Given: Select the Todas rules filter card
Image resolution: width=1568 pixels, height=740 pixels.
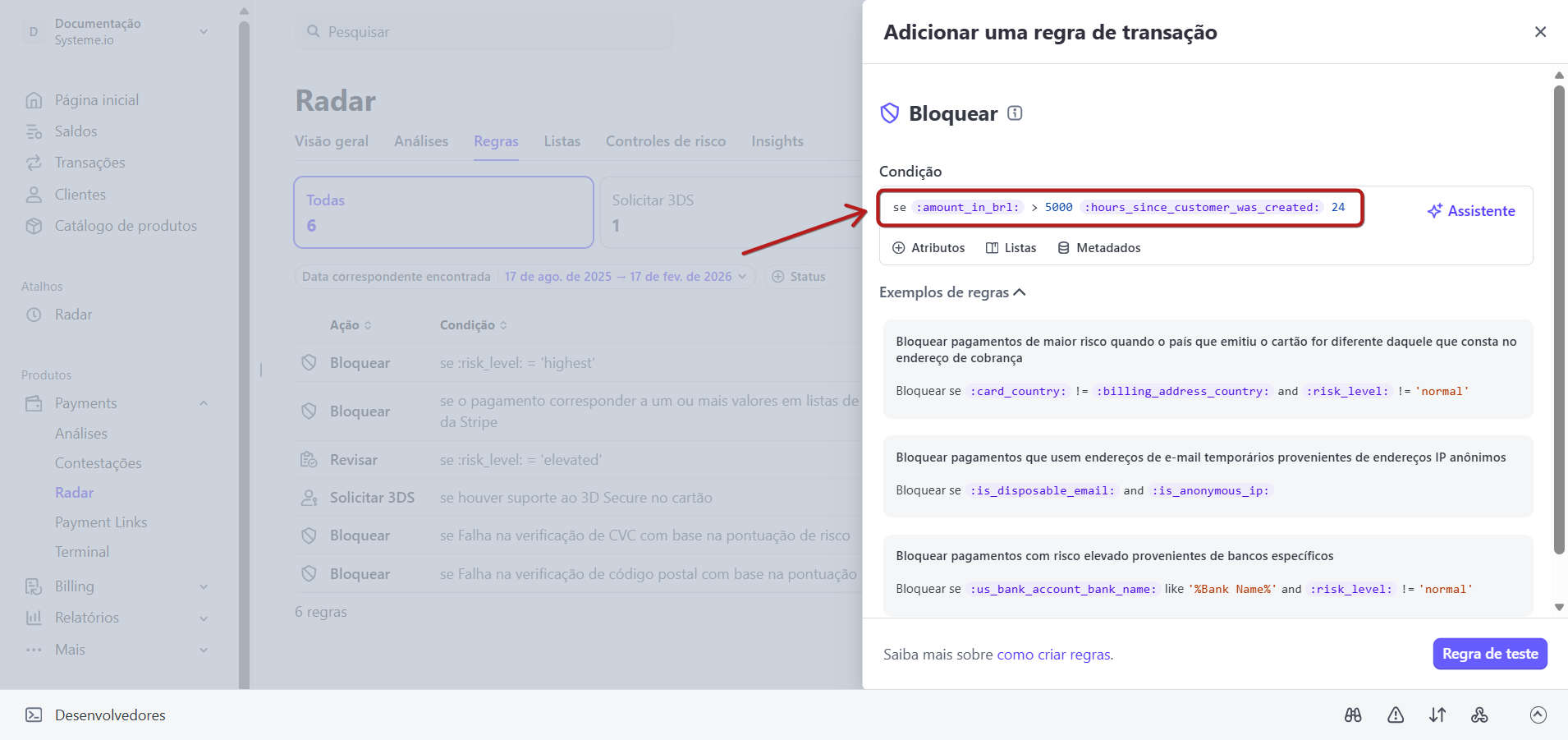Looking at the screenshot, I should click(444, 212).
